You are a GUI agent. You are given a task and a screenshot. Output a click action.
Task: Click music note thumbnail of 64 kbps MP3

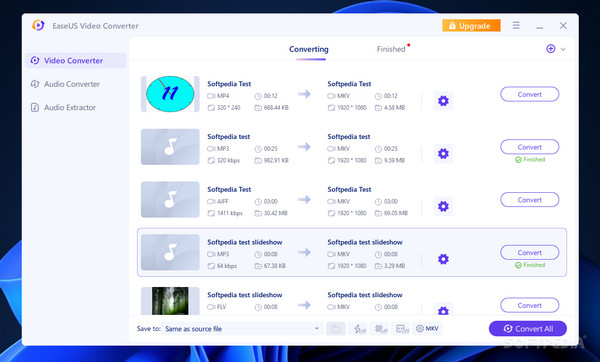click(170, 252)
